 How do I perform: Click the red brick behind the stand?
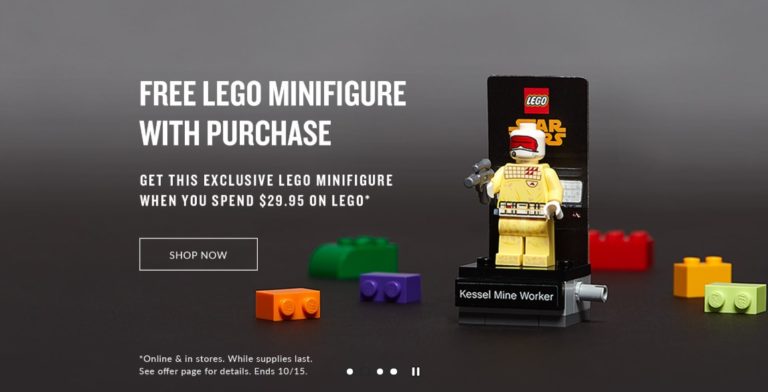pyautogui.click(x=621, y=249)
